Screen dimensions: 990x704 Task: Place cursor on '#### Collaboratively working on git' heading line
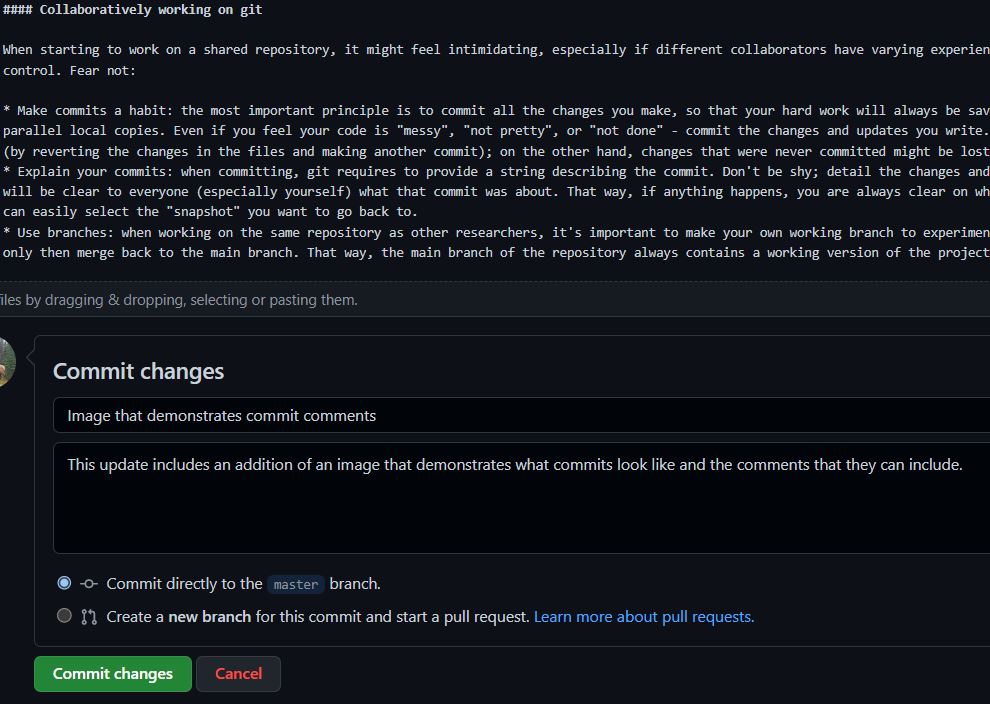(133, 9)
